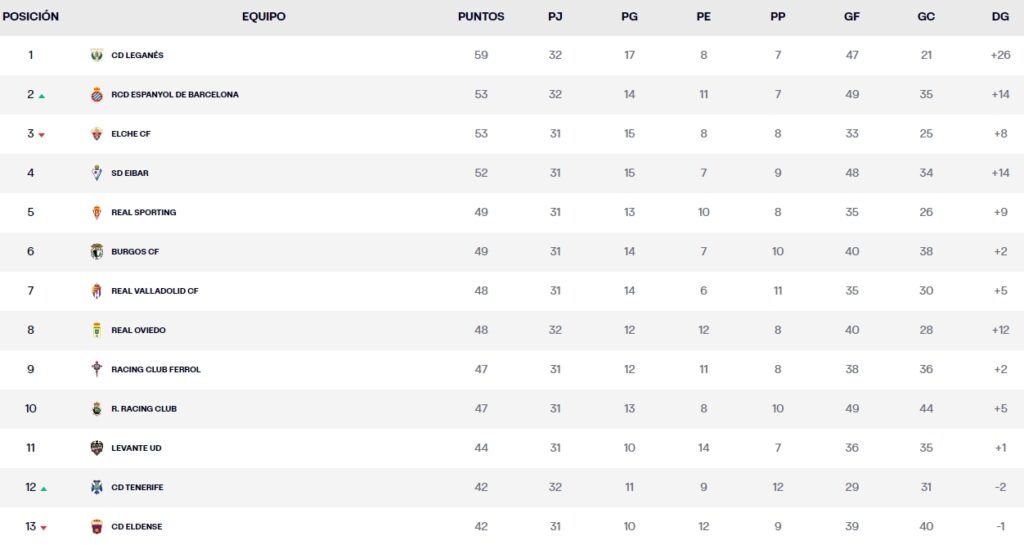
Task: Open the CD Tenerife team link
Action: point(137,488)
